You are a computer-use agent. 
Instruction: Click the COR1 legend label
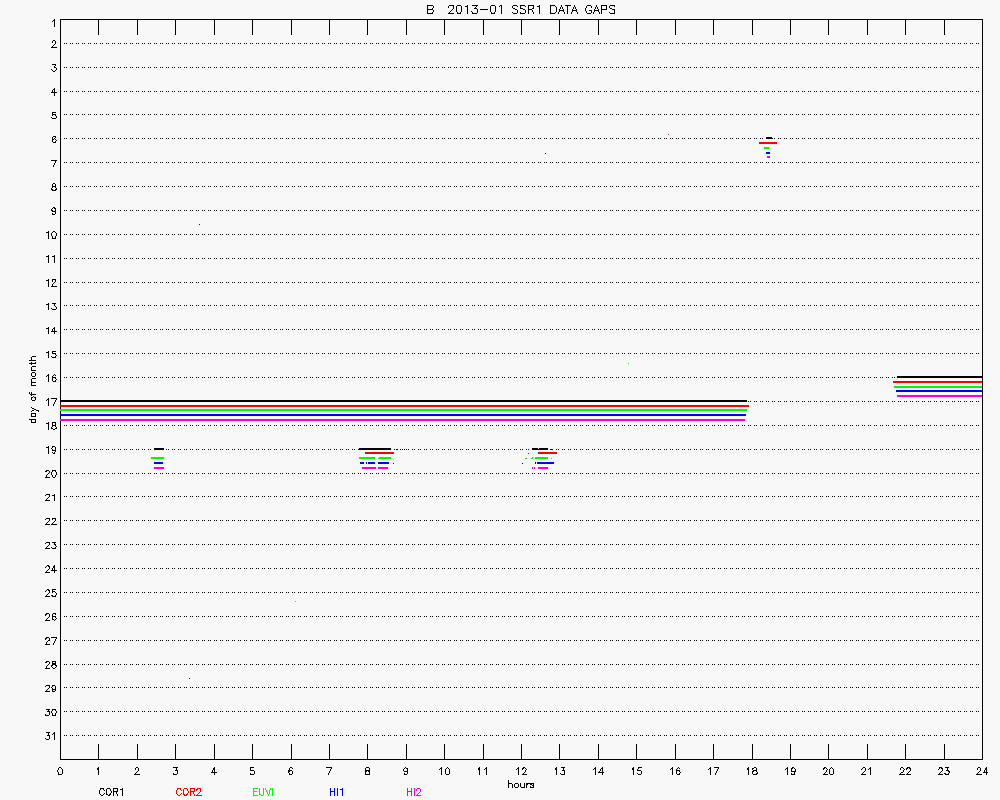(110, 792)
